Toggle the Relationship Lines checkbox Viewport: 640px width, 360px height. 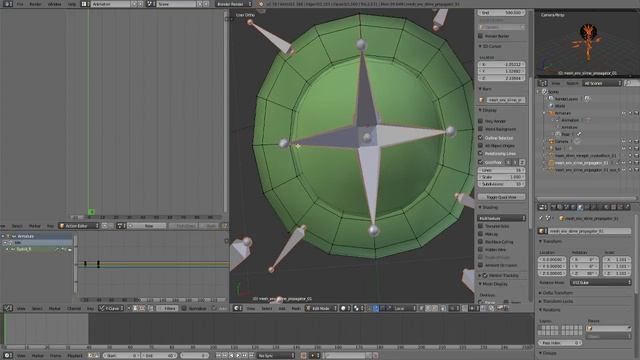click(481, 153)
